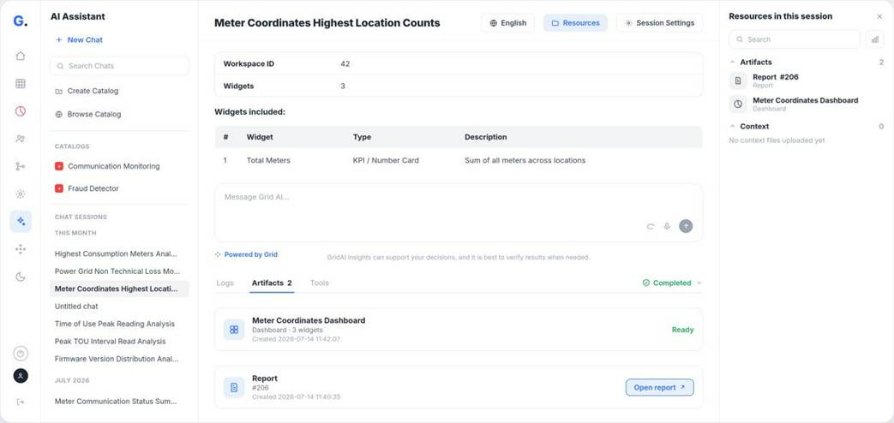Open Session Settings
Image resolution: width=894 pixels, height=423 pixels.
pyautogui.click(x=659, y=23)
